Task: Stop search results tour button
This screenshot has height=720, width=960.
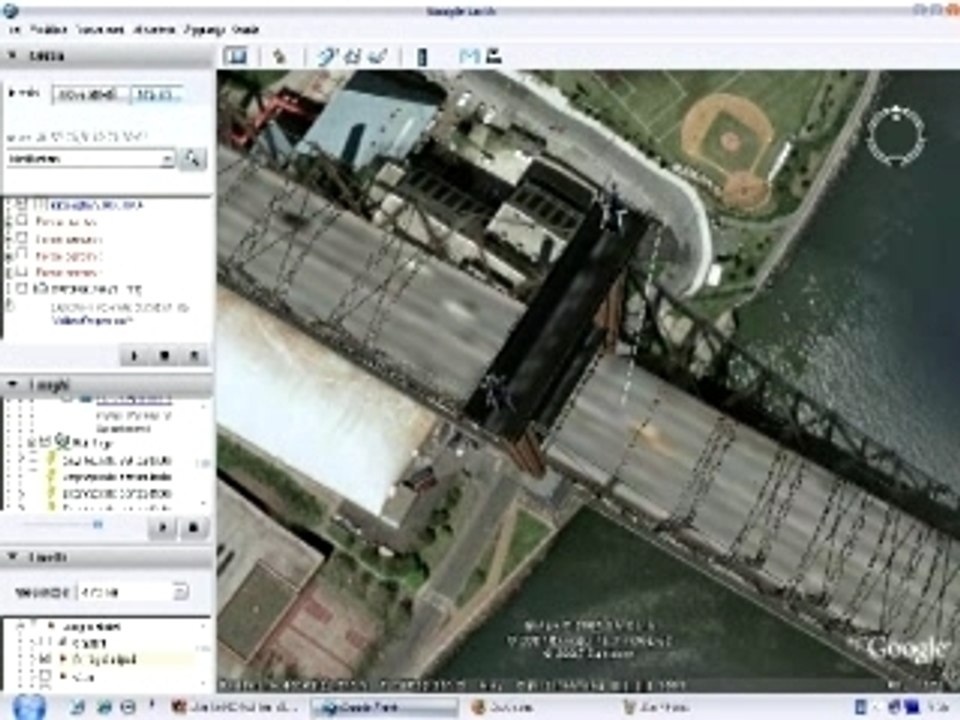Action: click(x=164, y=356)
